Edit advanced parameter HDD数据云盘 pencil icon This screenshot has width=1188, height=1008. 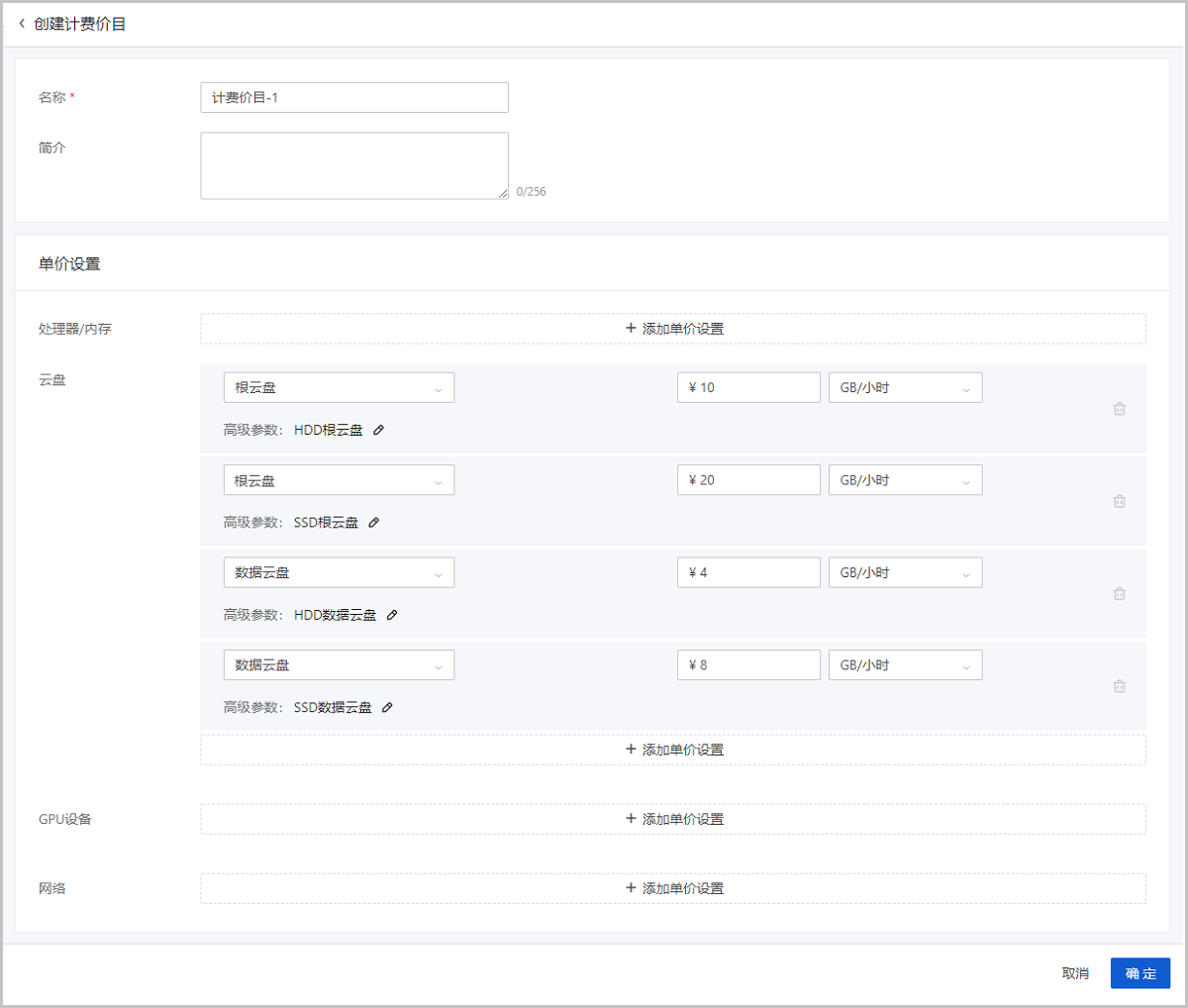(392, 615)
